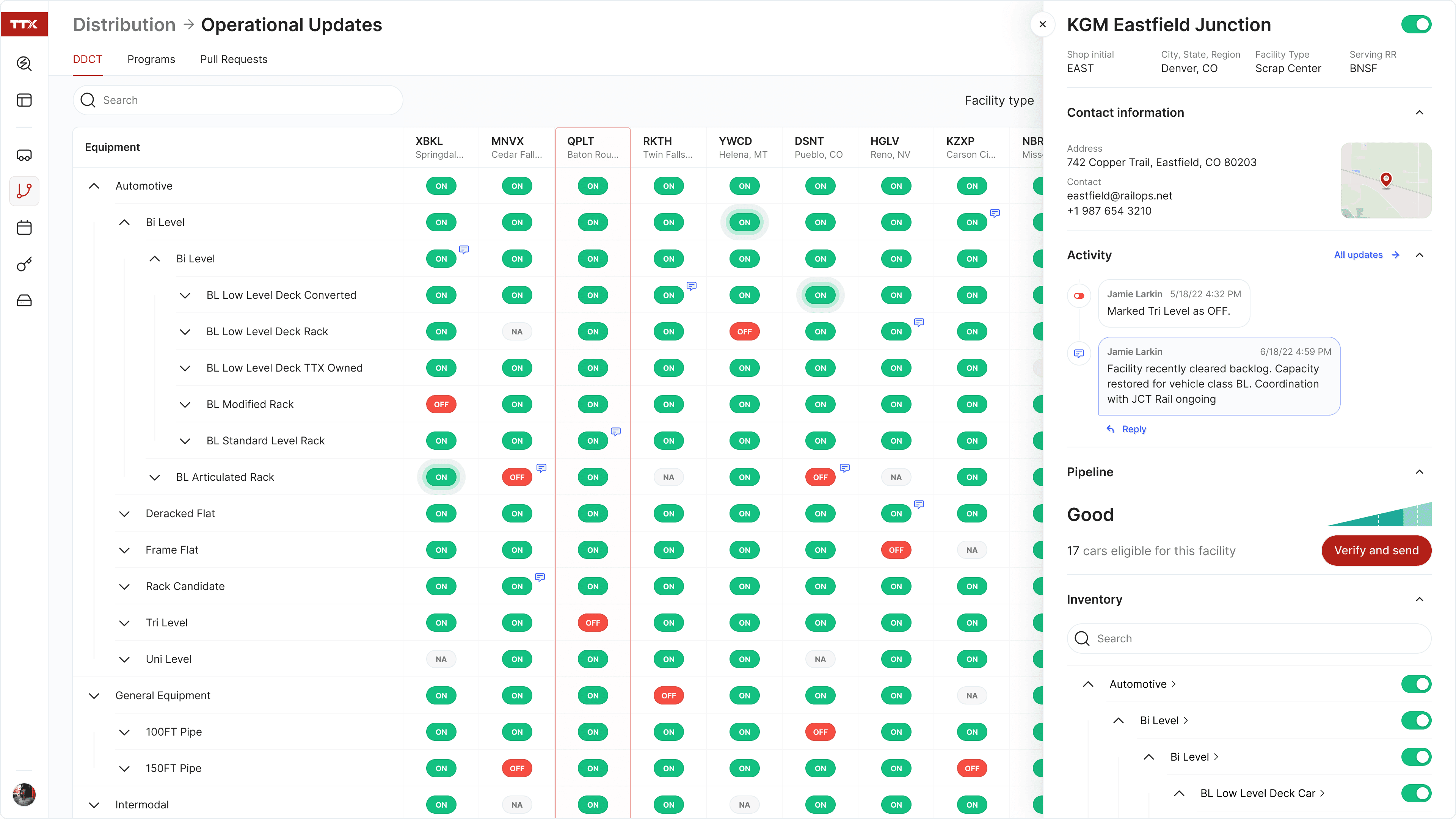Toggle the KGM Eastfield Junction facility switch
This screenshot has width=1456, height=819.
pyautogui.click(x=1416, y=25)
